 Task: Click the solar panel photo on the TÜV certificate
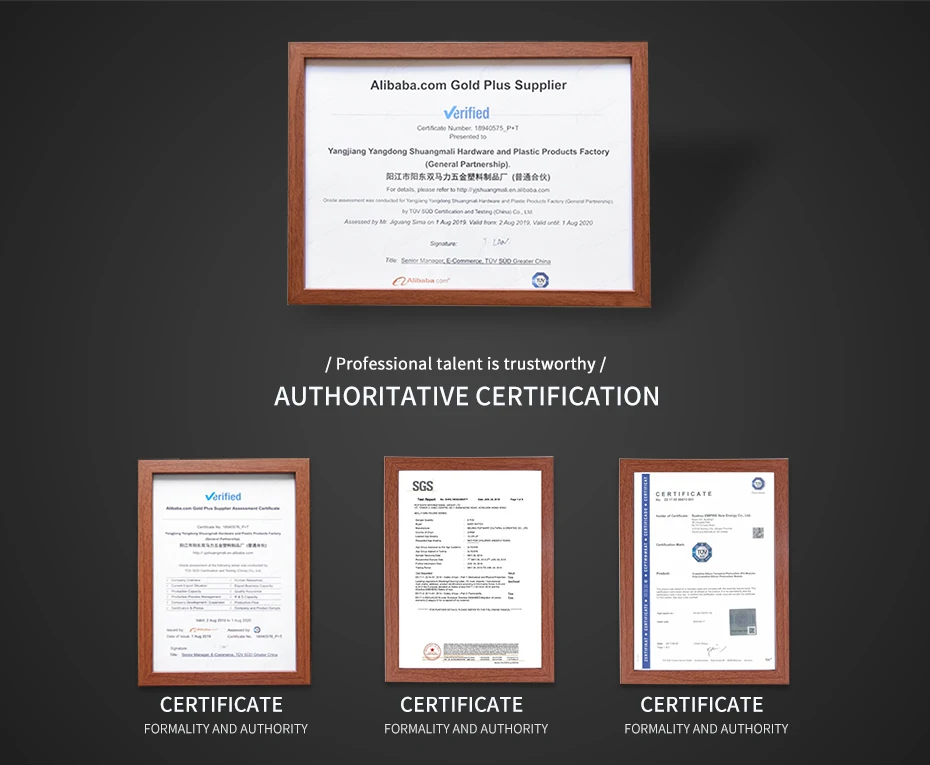[743, 622]
